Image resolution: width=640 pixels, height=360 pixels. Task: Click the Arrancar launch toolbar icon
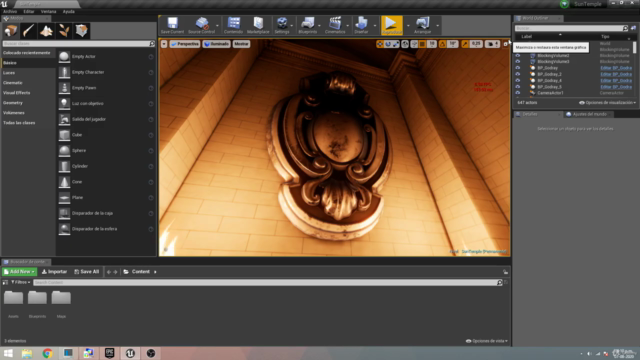pyautogui.click(x=422, y=25)
